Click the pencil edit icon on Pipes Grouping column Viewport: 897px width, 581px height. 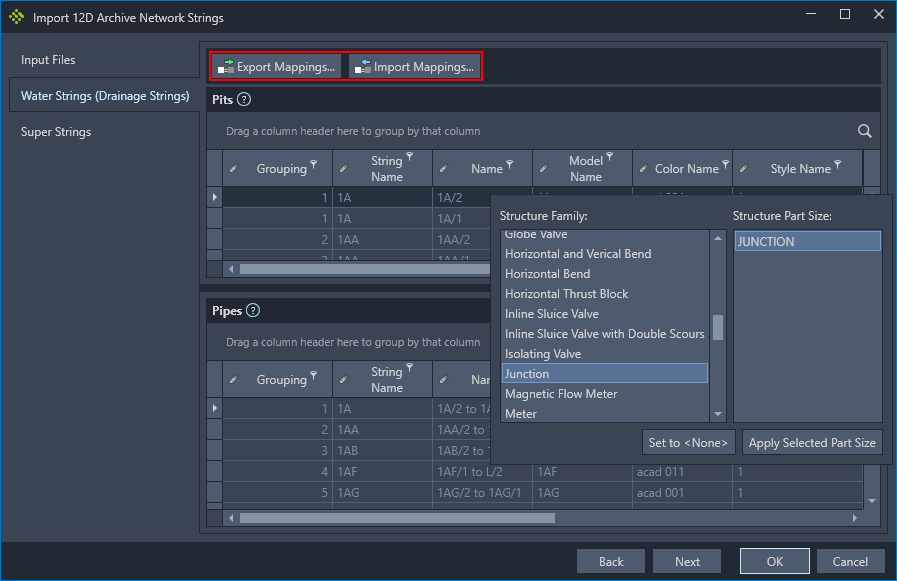tap(233, 380)
